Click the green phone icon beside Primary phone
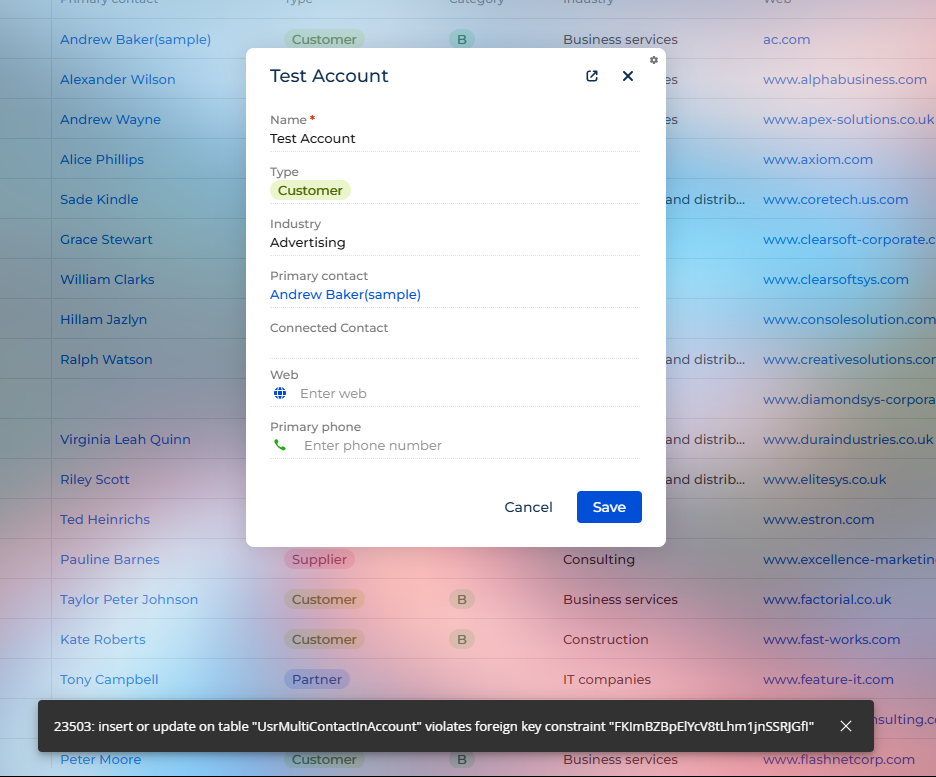 [279, 445]
